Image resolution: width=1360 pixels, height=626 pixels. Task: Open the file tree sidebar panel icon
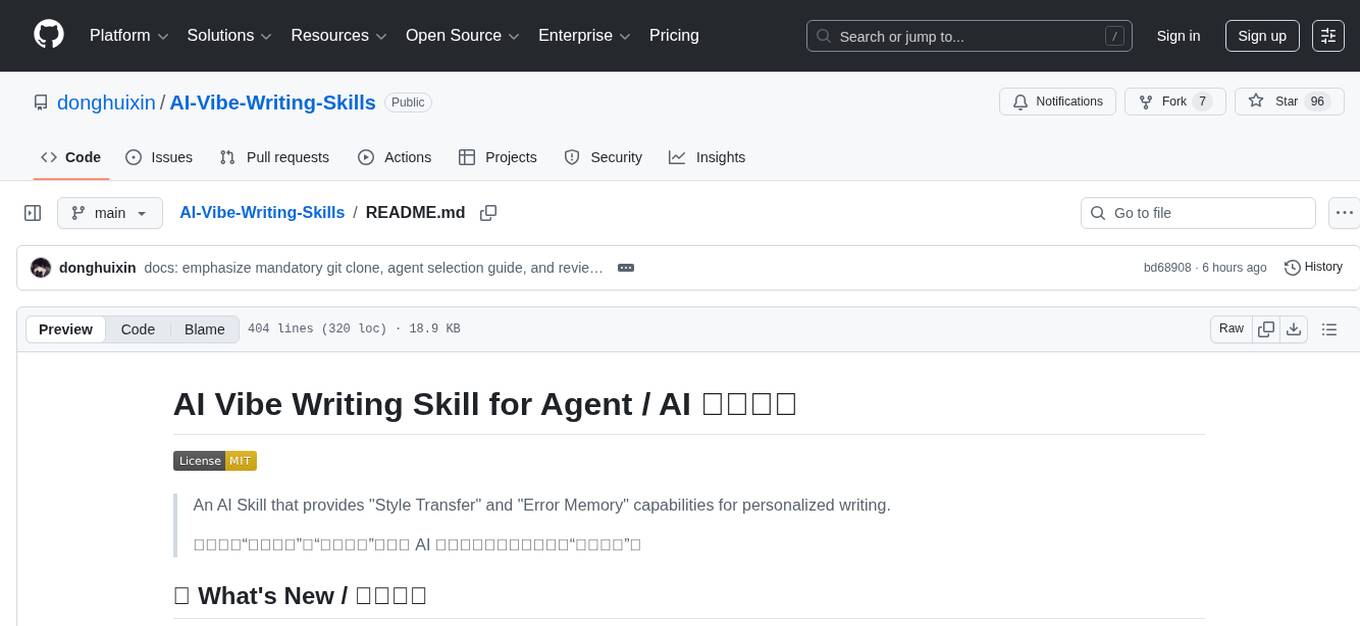[33, 213]
